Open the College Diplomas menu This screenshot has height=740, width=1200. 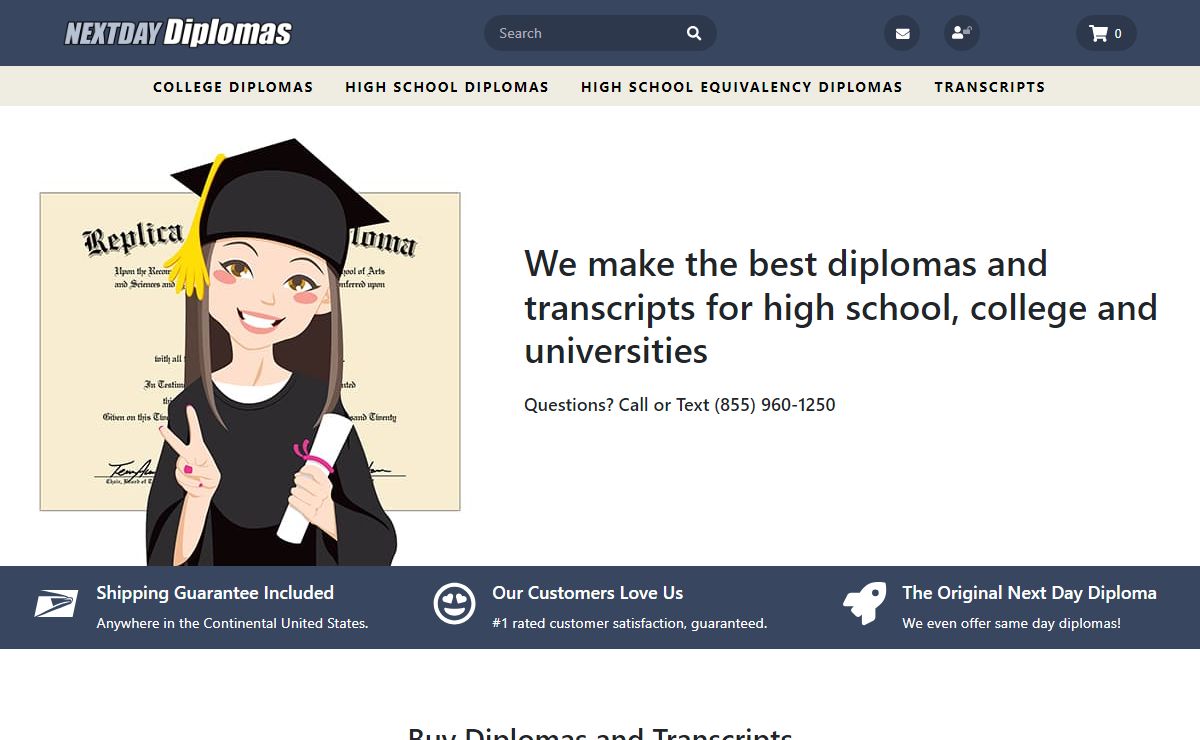[233, 87]
